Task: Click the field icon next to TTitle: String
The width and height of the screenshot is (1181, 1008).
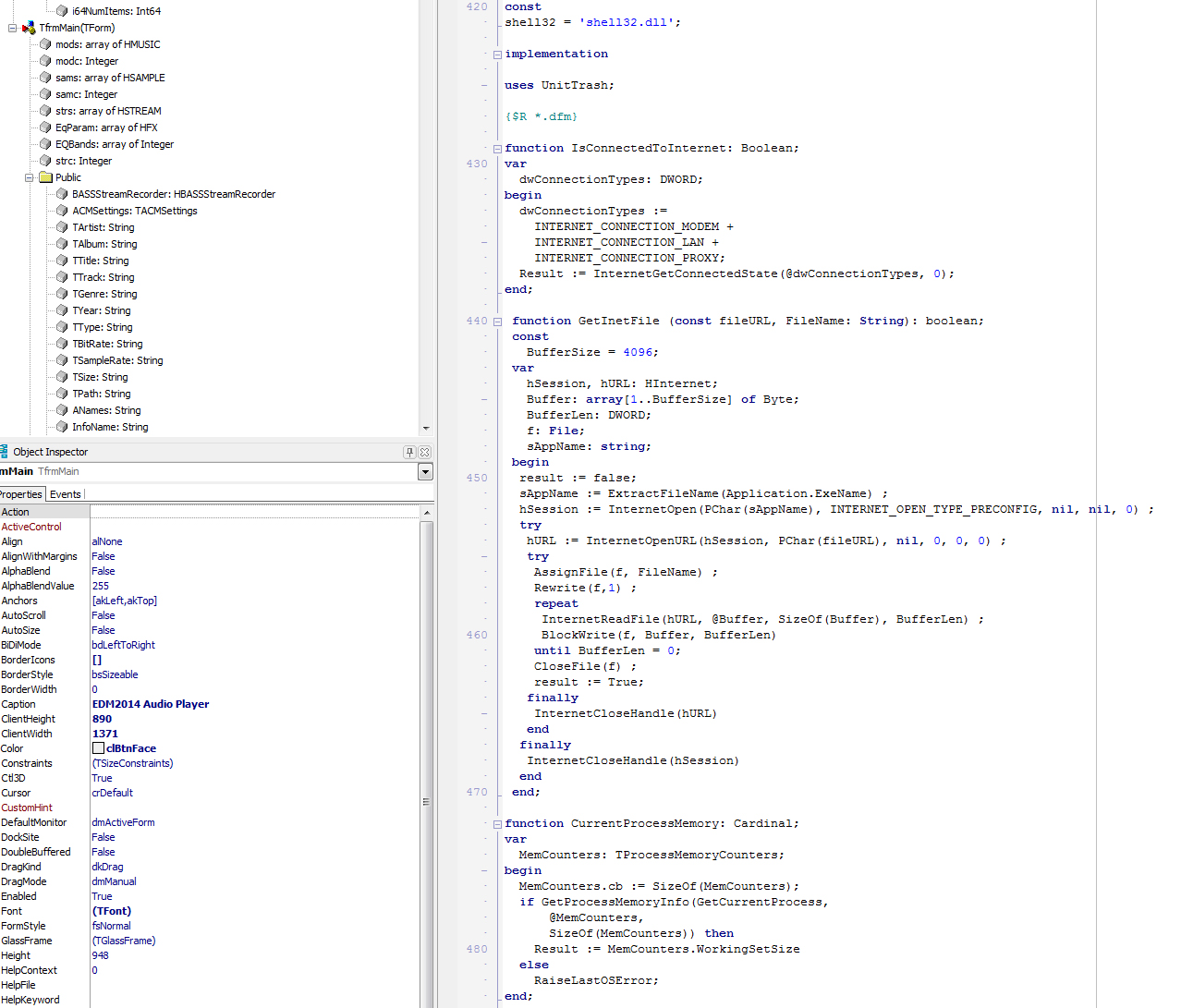Action: click(62, 261)
